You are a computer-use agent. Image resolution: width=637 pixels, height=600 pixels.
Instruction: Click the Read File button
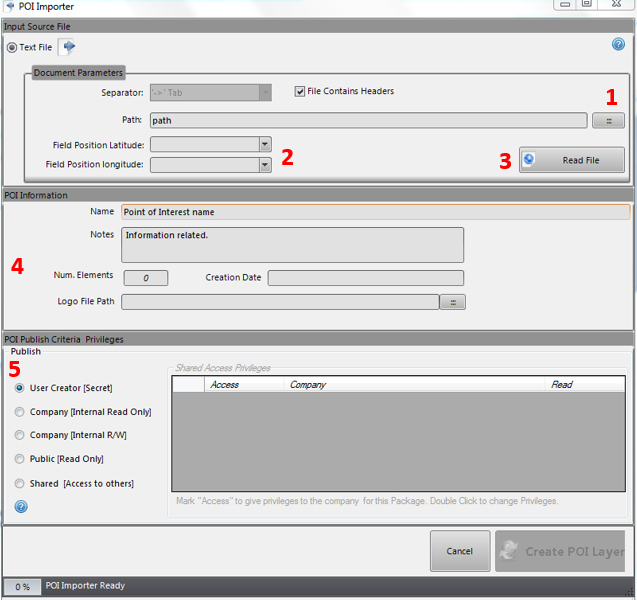pyautogui.click(x=572, y=160)
